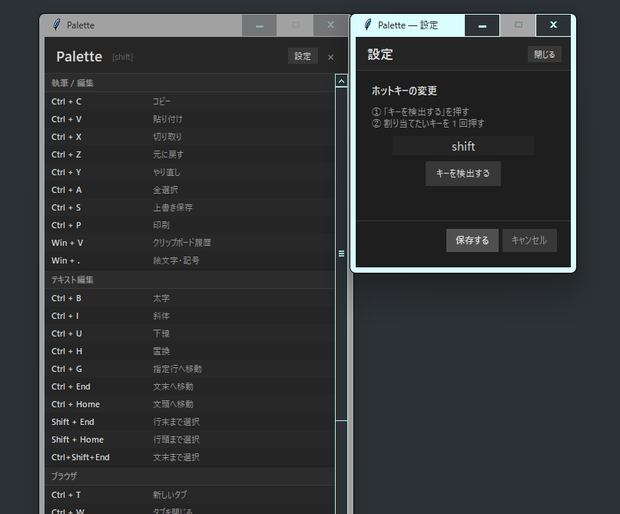Close the Palette panel with the small x
This screenshot has height=514, width=620.
pos(331,57)
